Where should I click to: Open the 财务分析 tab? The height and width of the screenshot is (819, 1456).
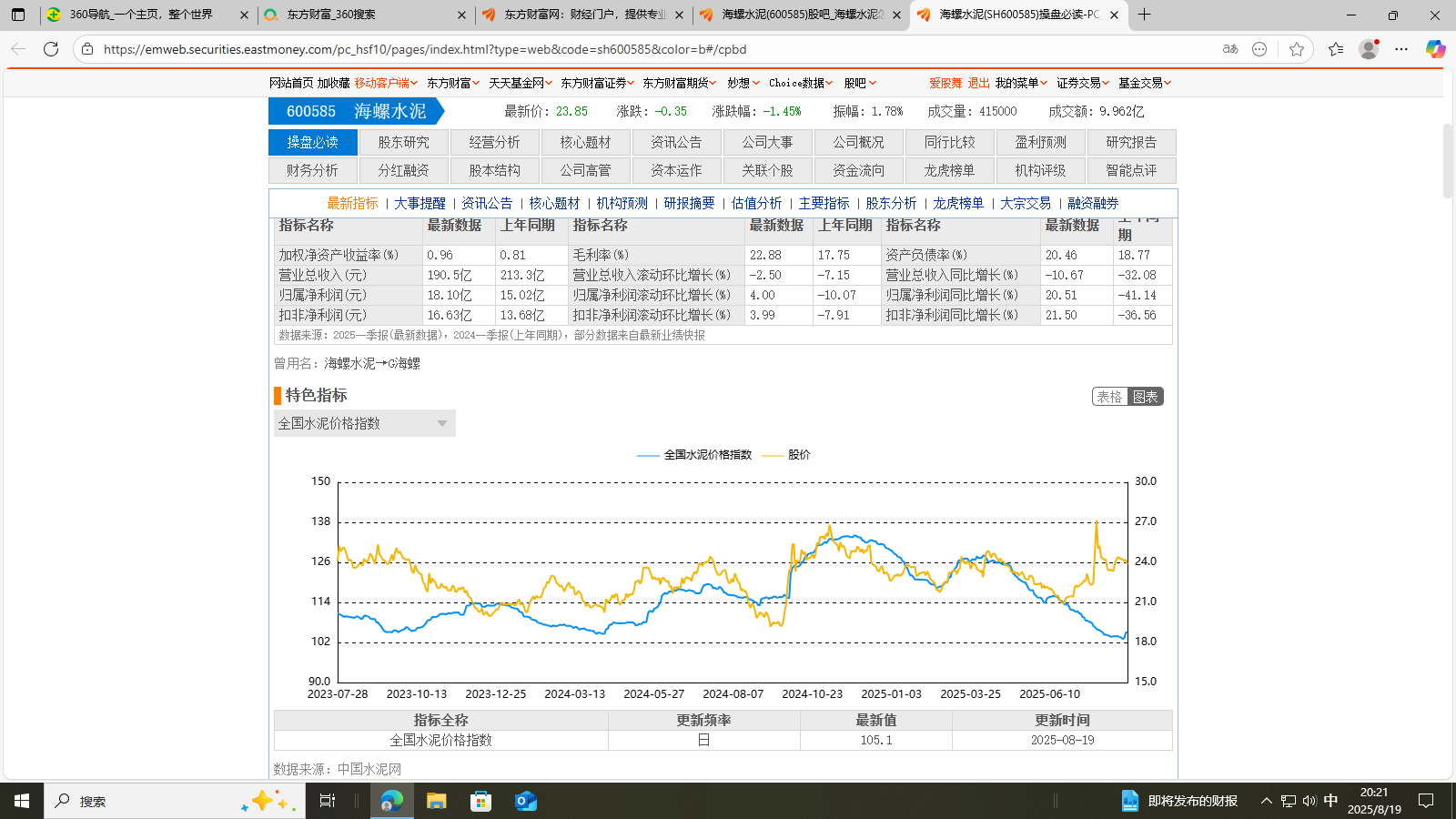[312, 170]
